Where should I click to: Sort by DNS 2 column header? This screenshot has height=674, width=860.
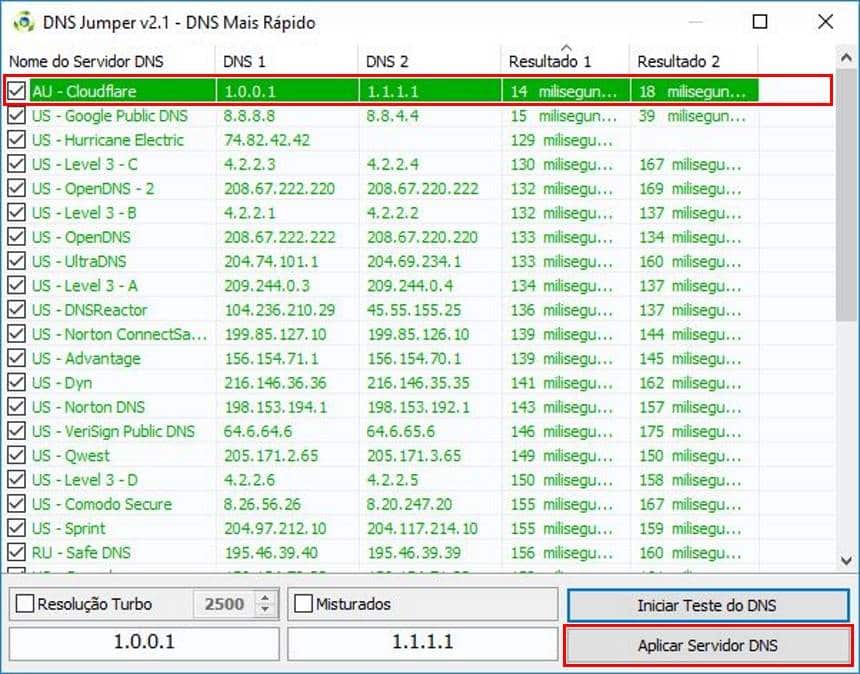429,61
